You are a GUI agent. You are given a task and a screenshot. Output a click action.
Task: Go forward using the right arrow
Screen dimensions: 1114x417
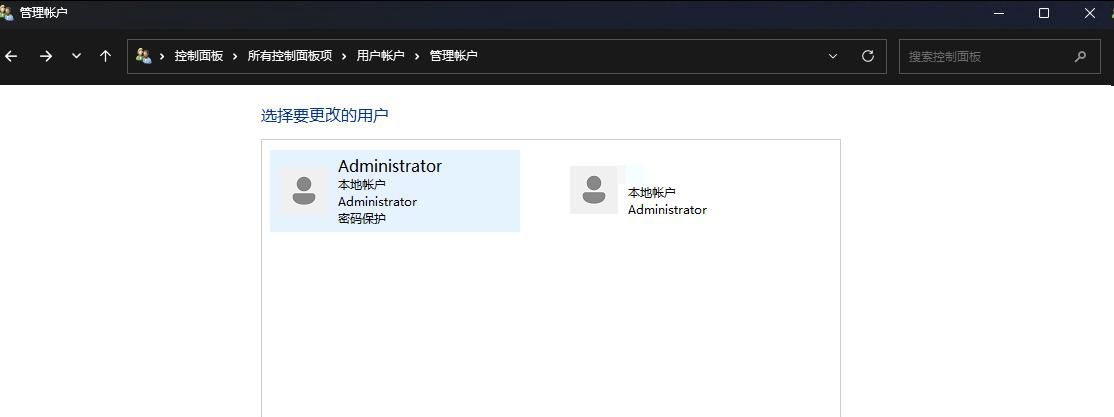coord(45,56)
